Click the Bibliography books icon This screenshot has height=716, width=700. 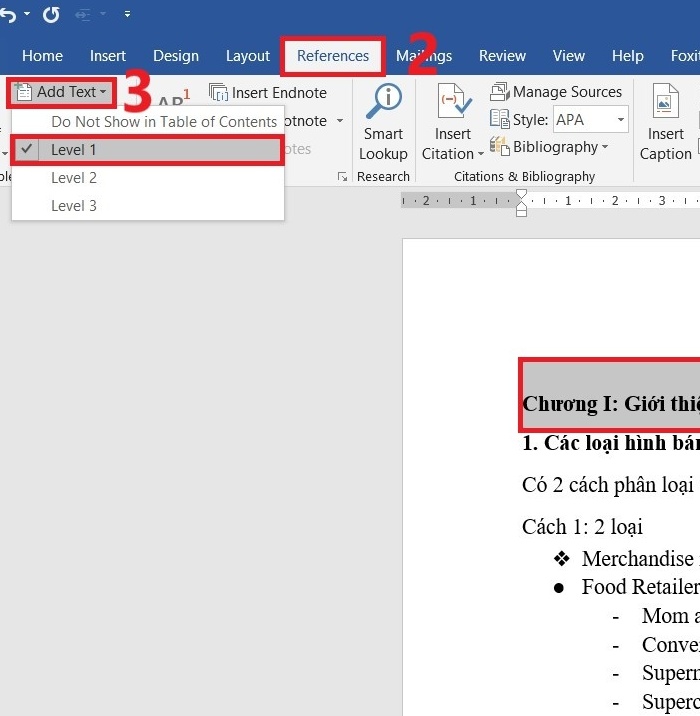pos(500,147)
